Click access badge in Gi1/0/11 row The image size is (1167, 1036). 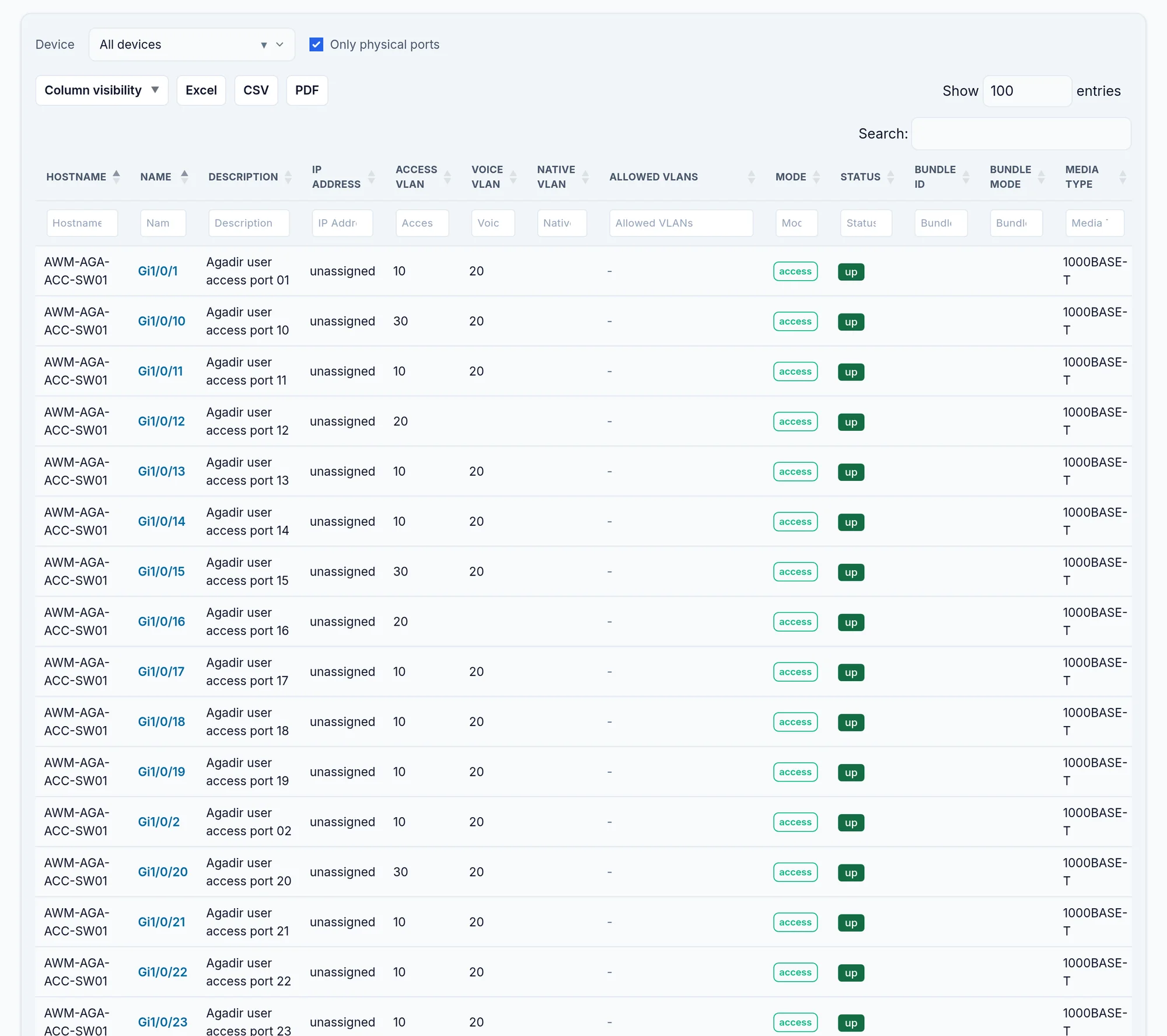tap(795, 372)
